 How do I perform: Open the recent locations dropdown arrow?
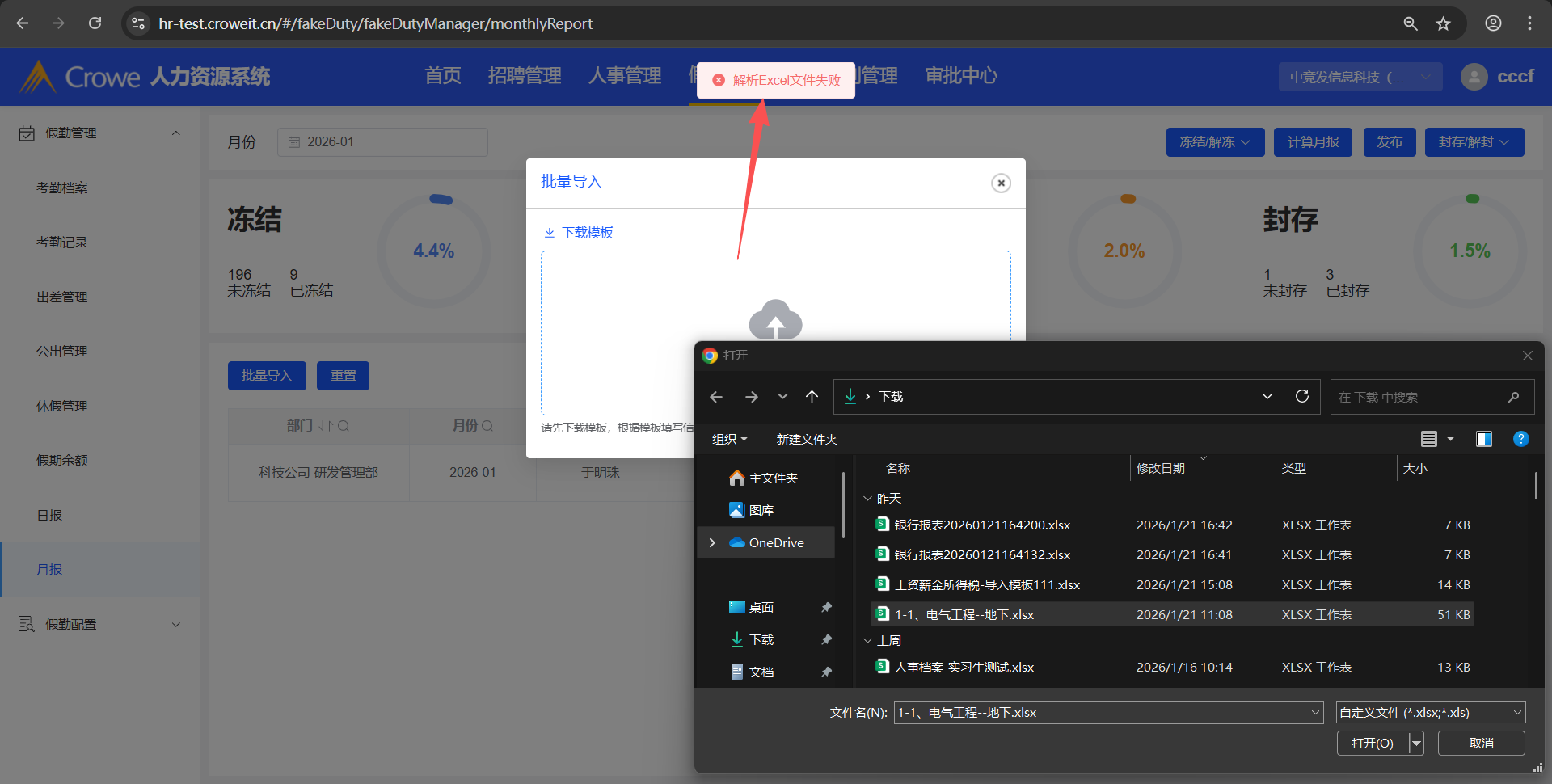tap(782, 397)
